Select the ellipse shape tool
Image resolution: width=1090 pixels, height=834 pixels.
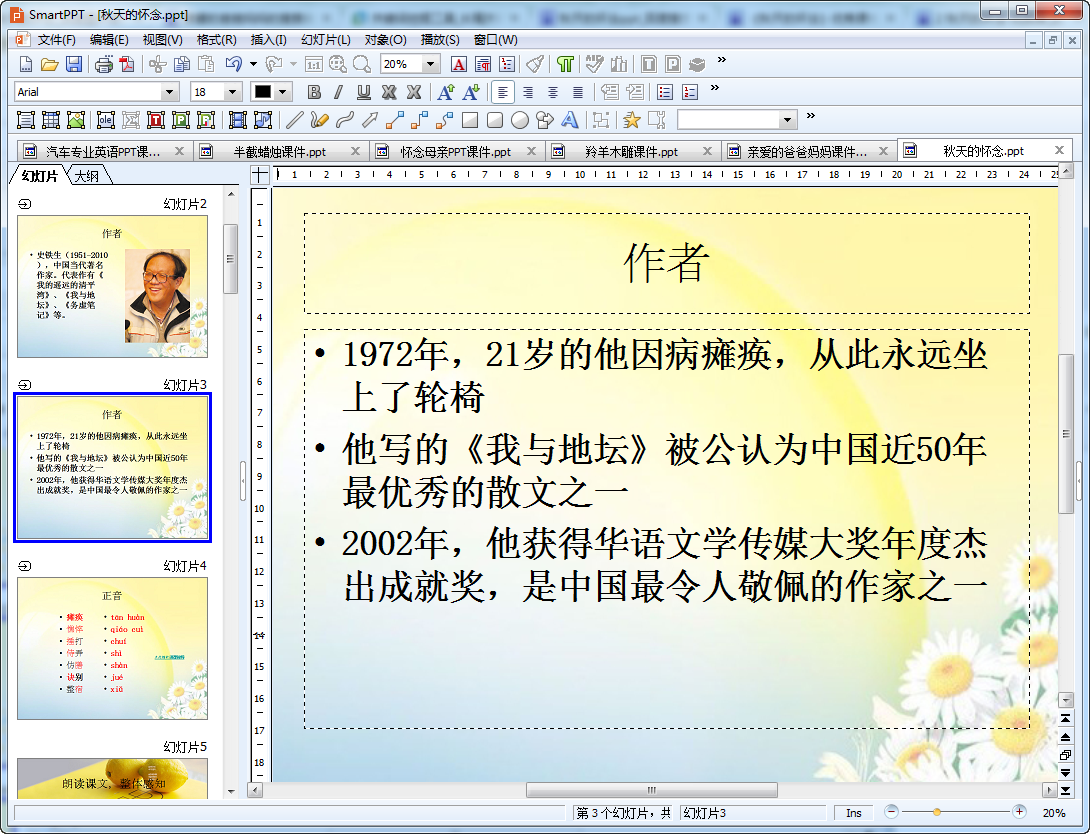coord(520,120)
